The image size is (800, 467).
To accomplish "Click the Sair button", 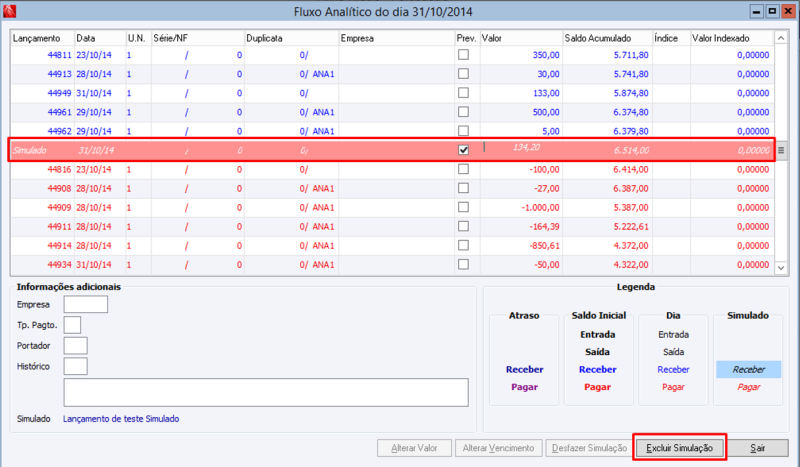I will pyautogui.click(x=757, y=448).
